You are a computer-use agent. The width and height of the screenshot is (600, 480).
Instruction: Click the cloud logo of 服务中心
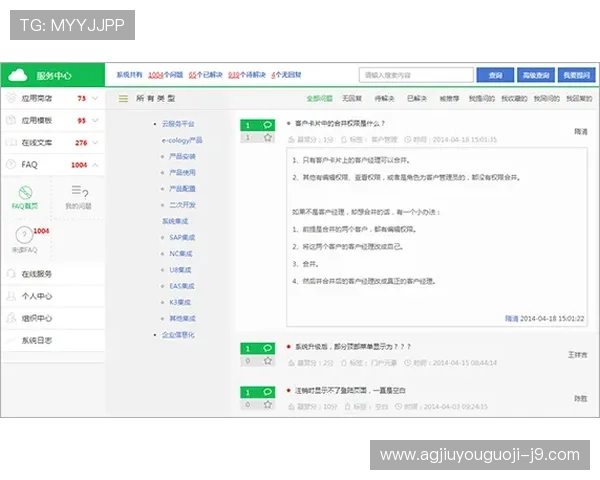coord(18,75)
